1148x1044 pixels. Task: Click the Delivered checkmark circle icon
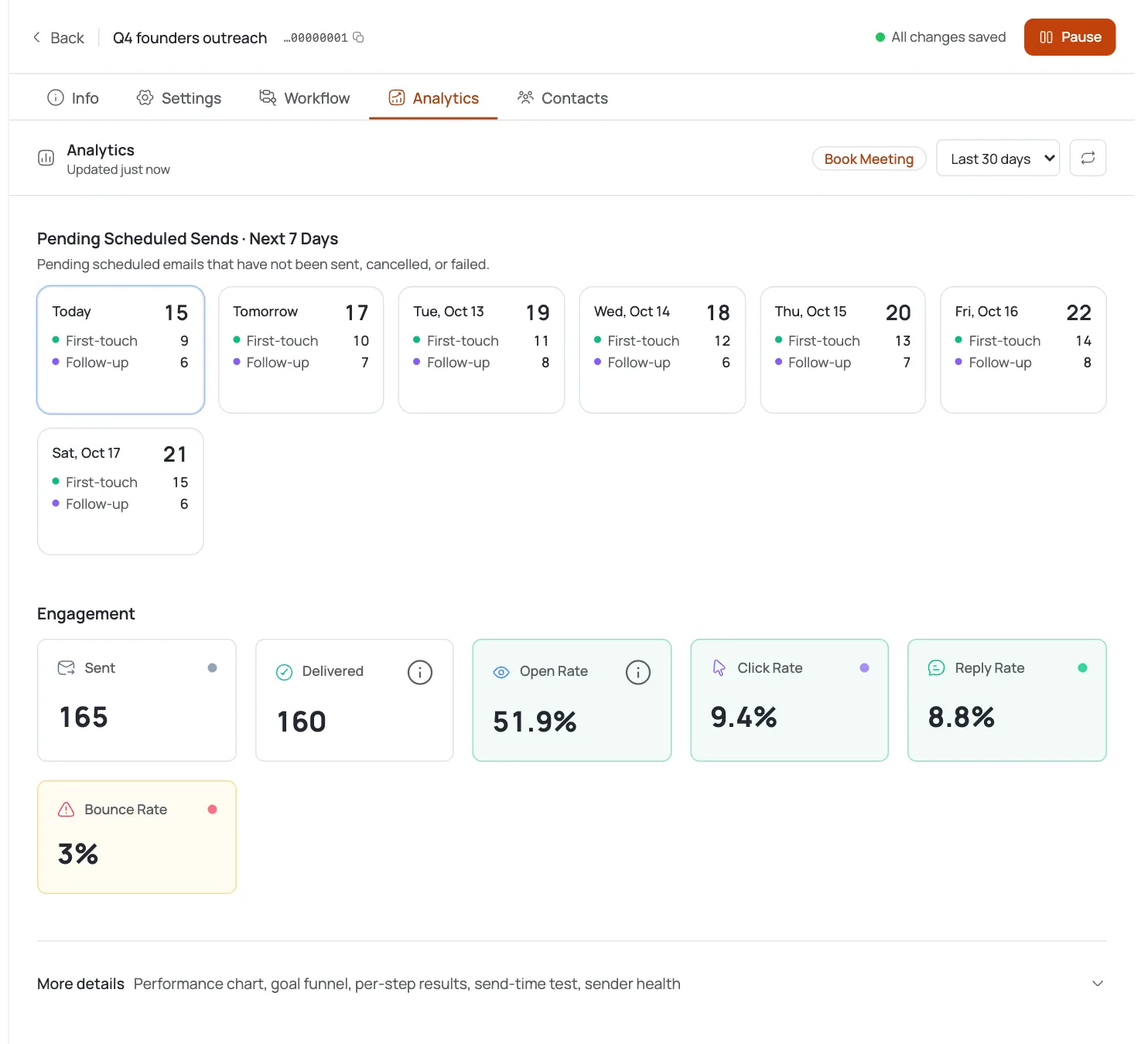coord(285,672)
